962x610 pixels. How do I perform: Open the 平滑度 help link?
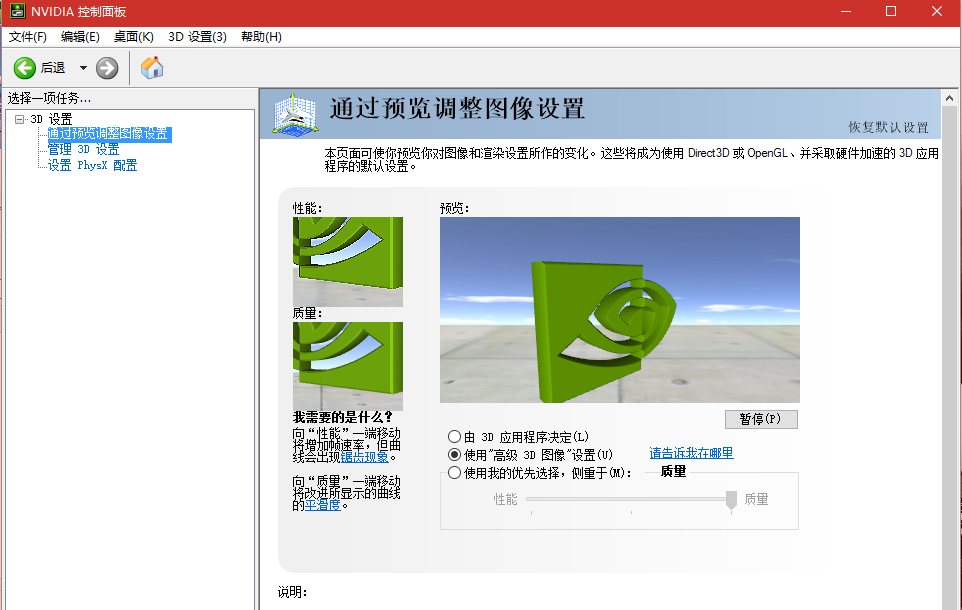point(323,504)
